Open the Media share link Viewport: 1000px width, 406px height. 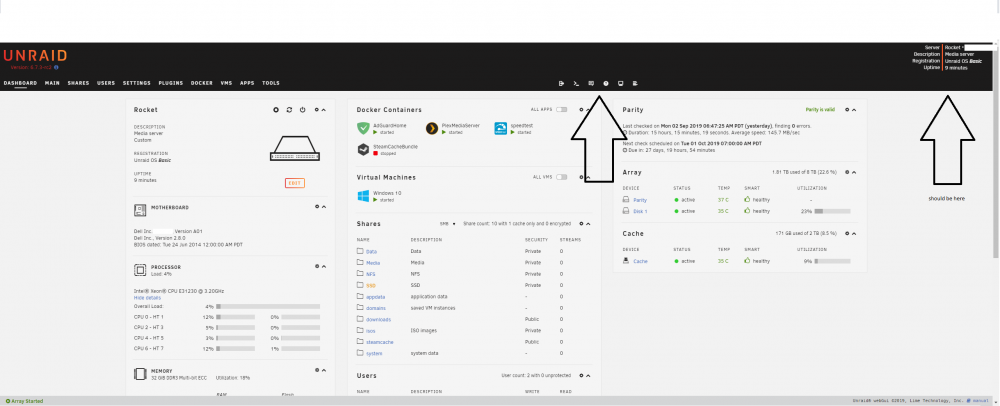tap(373, 263)
